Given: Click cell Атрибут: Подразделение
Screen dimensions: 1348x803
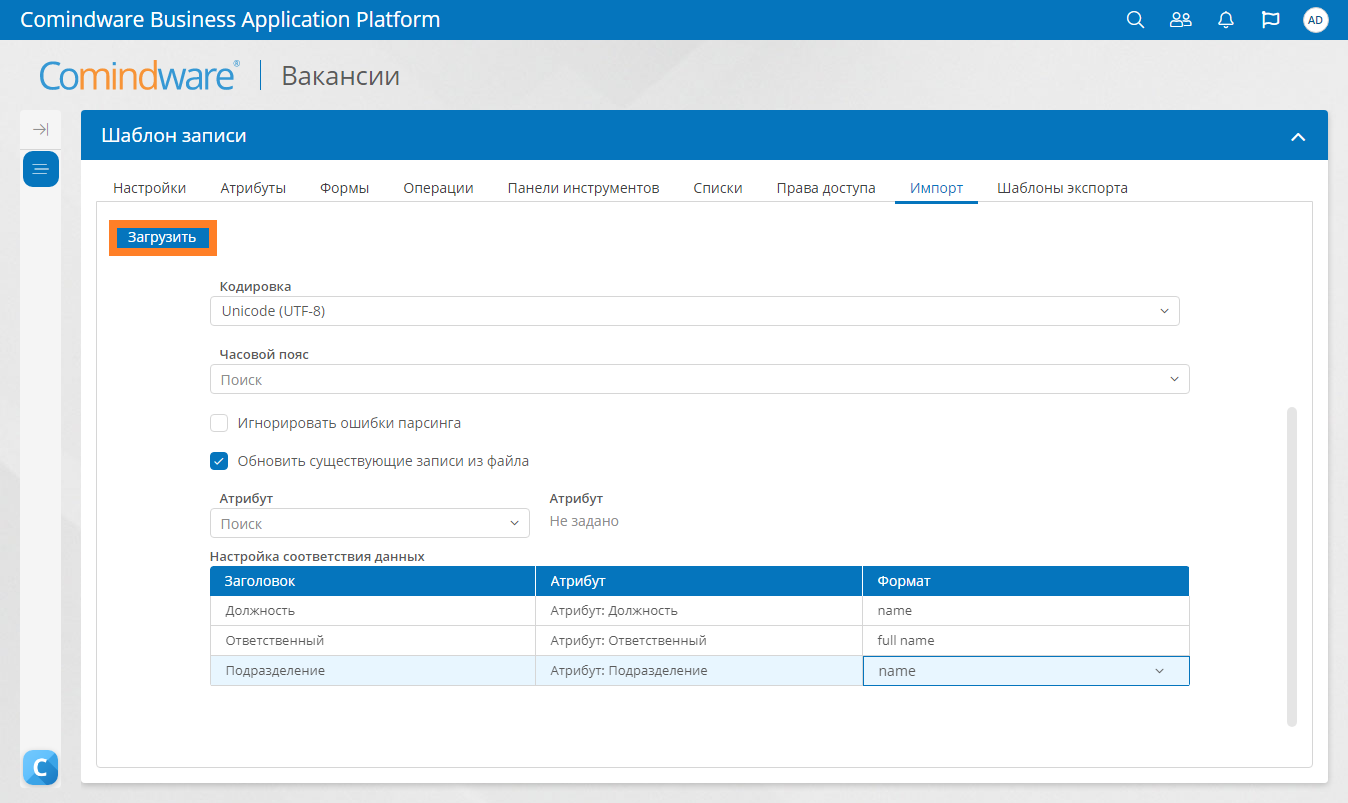Looking at the screenshot, I should click(x=699, y=671).
